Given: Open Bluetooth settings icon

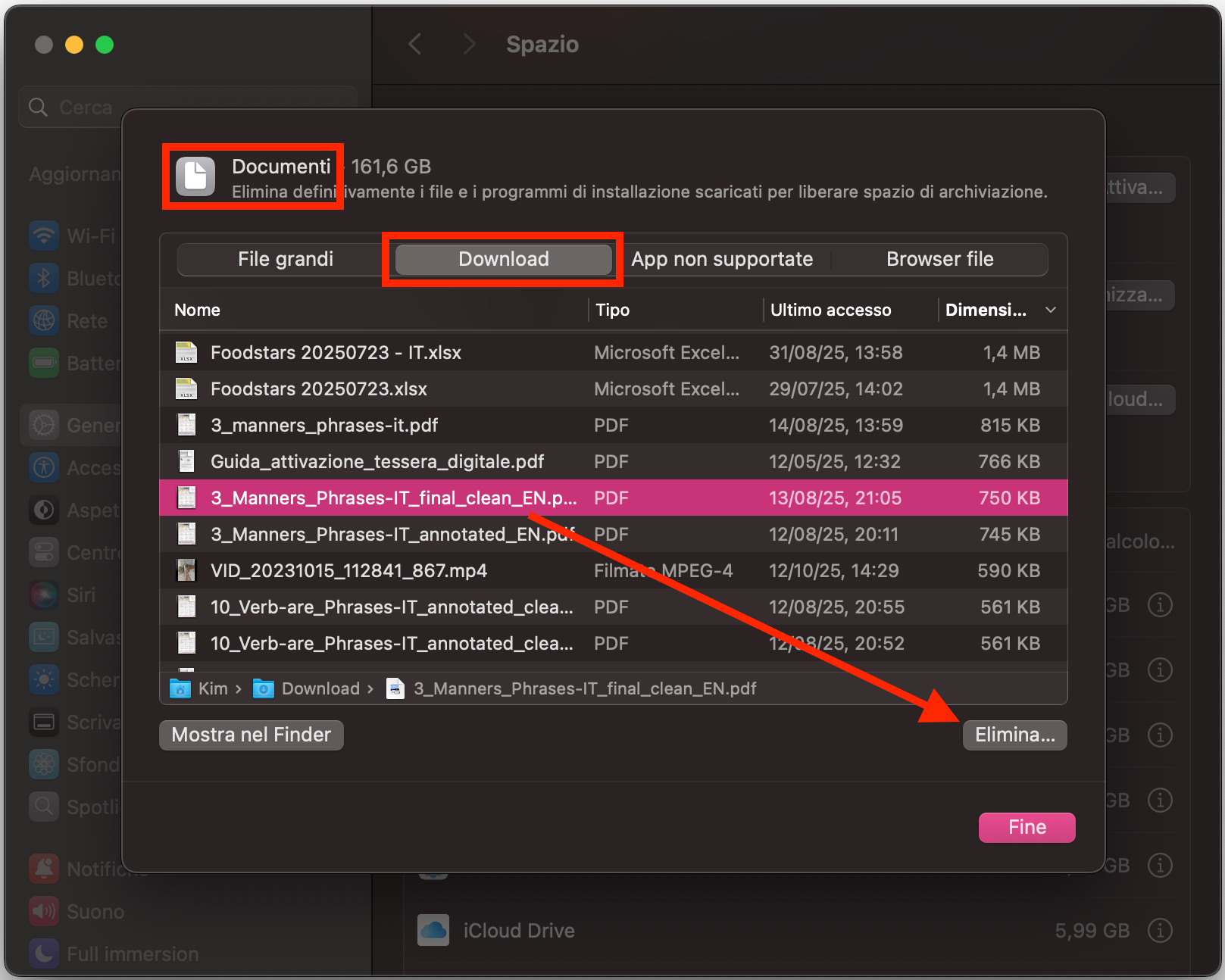Looking at the screenshot, I should [x=43, y=278].
